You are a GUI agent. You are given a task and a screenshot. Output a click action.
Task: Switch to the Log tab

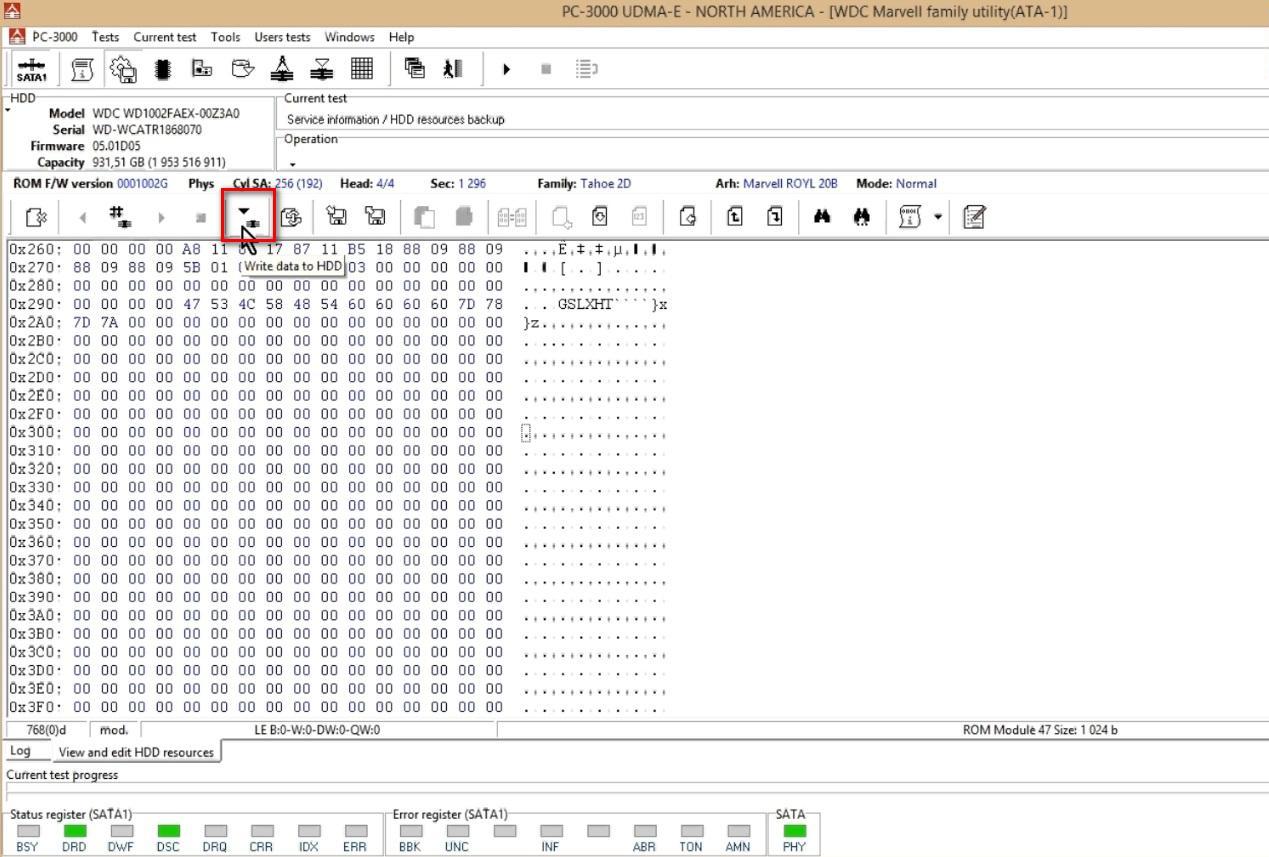coord(20,751)
